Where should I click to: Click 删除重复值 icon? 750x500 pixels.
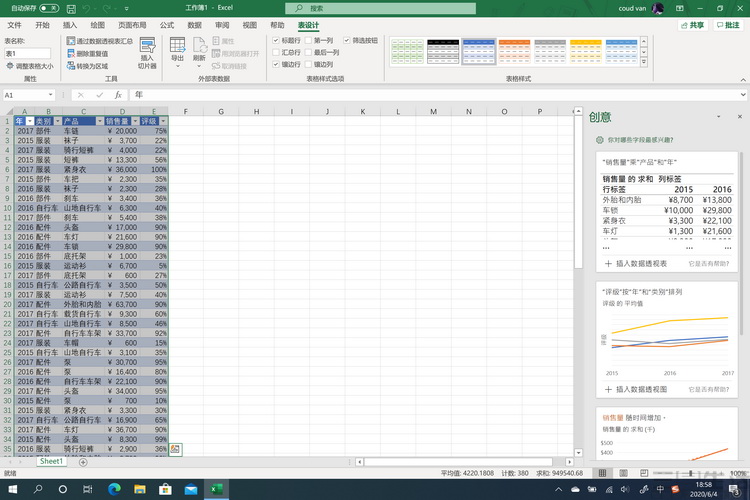click(71, 54)
